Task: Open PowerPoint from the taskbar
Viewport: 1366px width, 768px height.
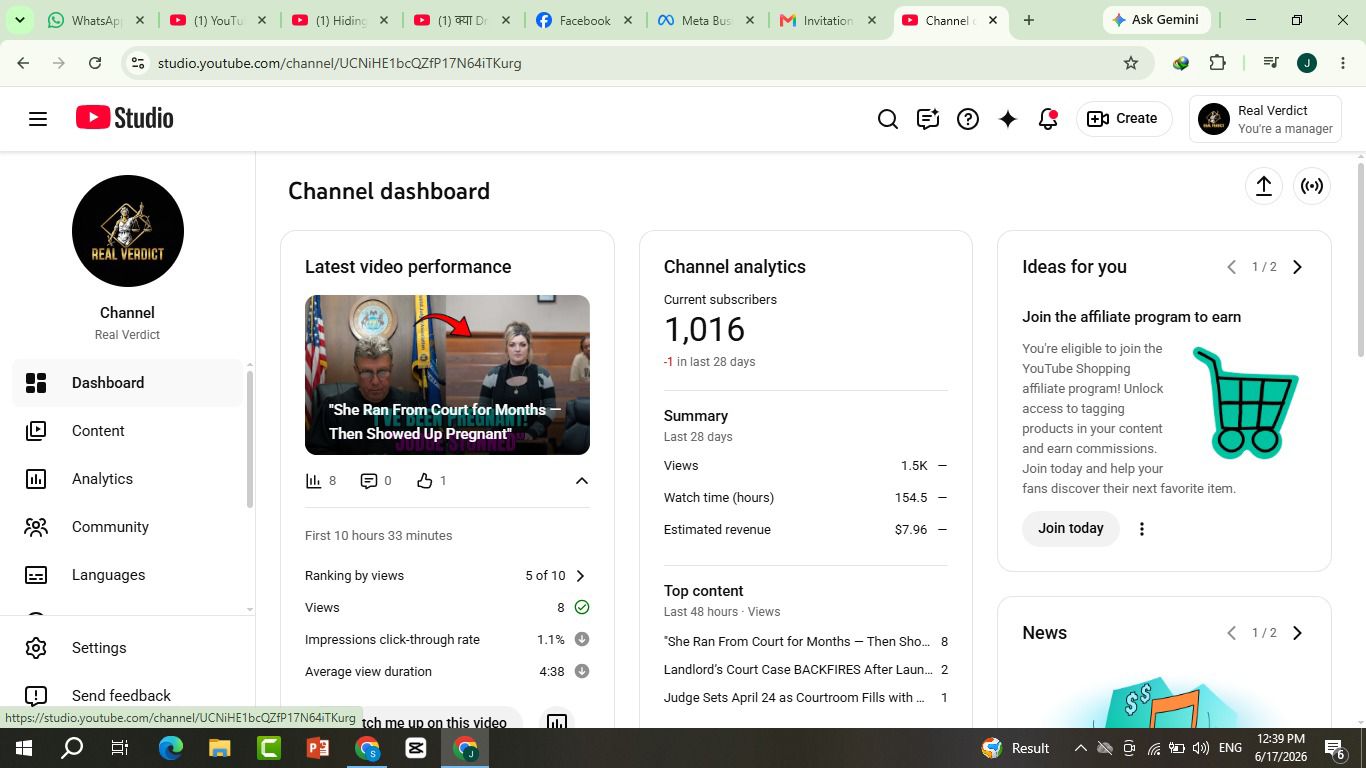Action: pos(318,748)
